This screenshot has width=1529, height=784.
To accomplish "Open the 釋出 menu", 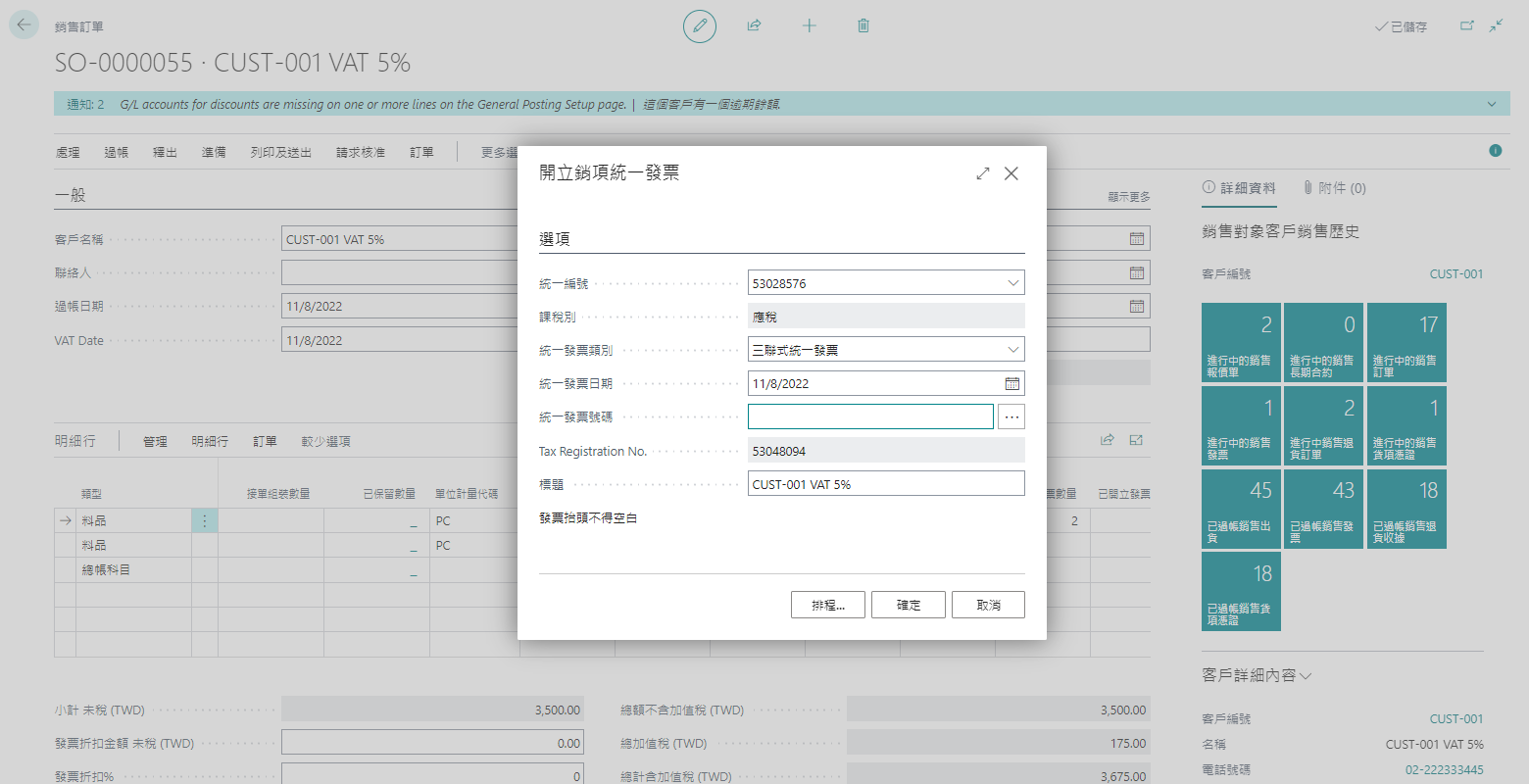I will [165, 153].
